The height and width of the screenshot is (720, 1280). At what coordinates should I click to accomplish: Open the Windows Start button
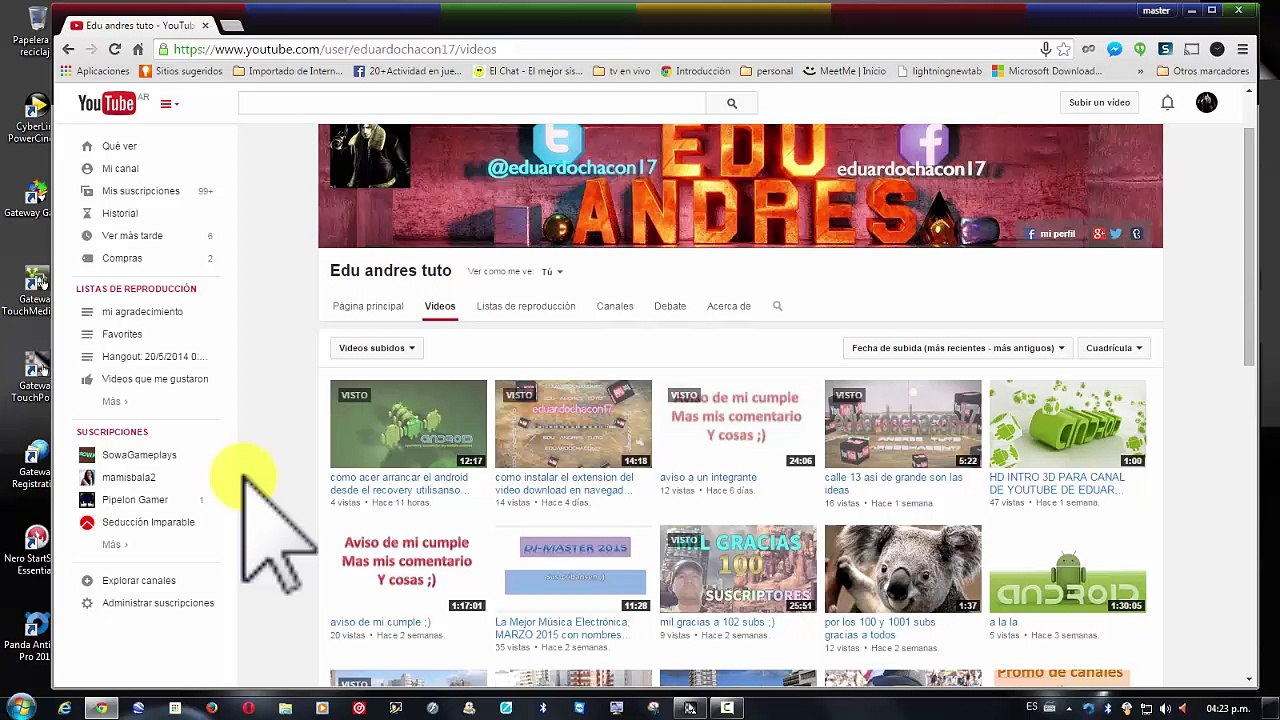pyautogui.click(x=21, y=708)
